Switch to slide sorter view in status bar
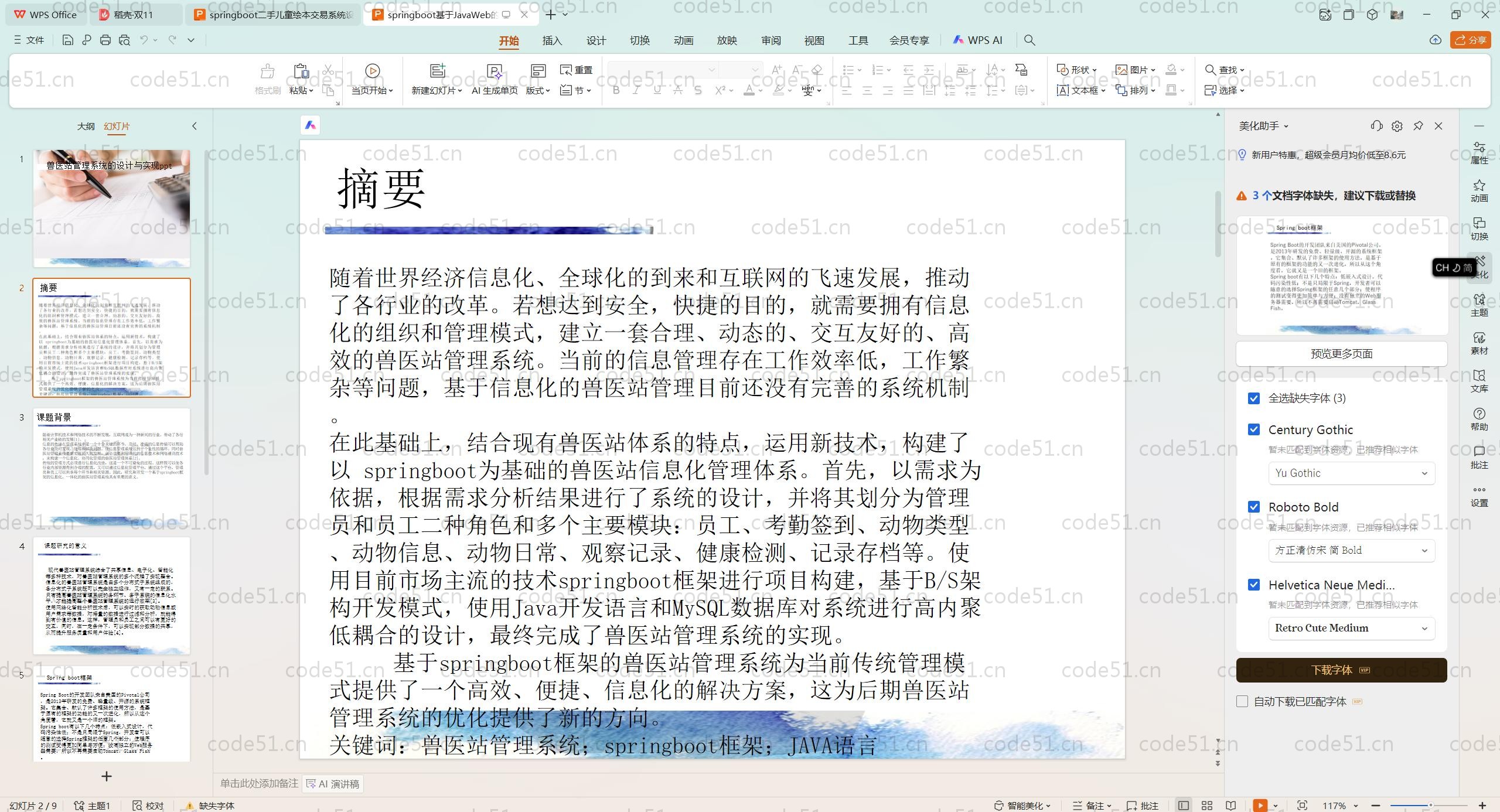1500x812 pixels. [x=1207, y=806]
